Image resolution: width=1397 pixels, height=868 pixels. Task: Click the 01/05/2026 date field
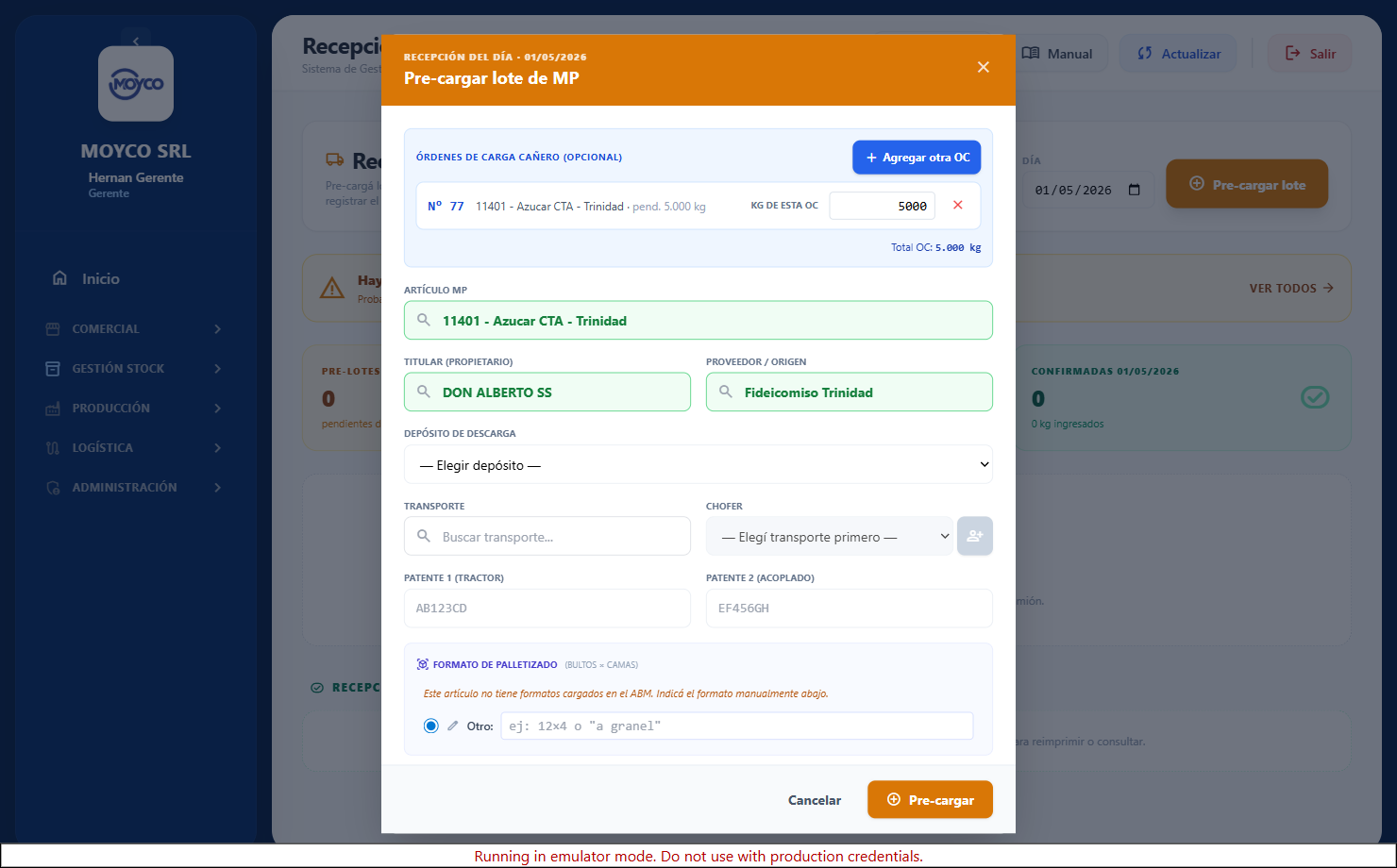pyautogui.click(x=1088, y=190)
